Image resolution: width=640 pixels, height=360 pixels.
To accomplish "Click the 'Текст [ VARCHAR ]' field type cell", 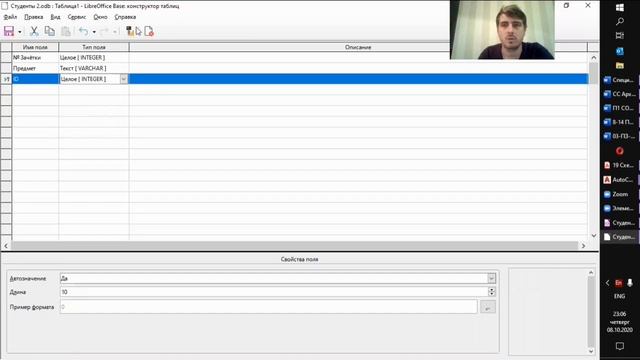I will click(x=94, y=68).
